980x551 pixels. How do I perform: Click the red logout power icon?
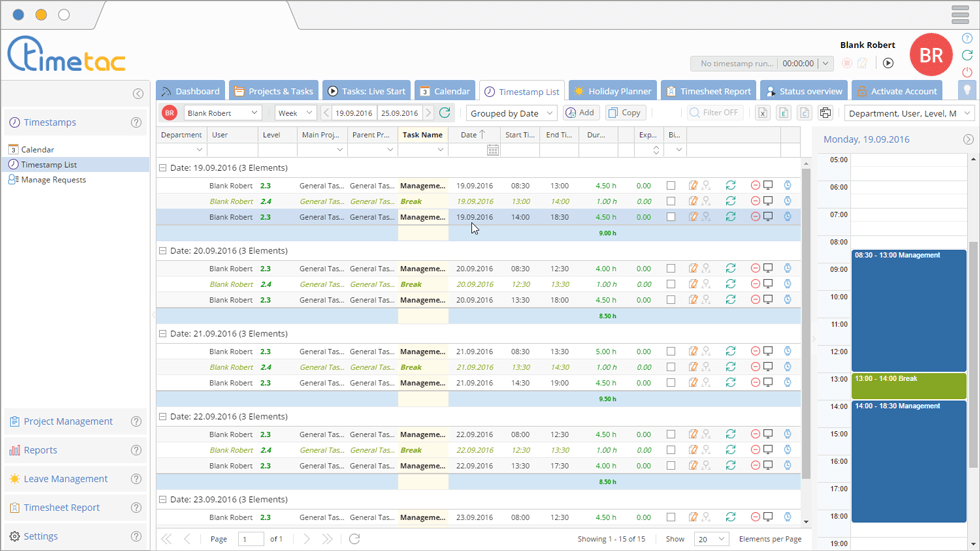pos(967,72)
